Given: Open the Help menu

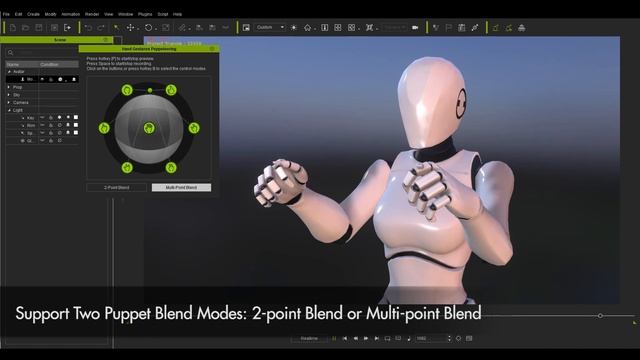Looking at the screenshot, I should click(177, 14).
